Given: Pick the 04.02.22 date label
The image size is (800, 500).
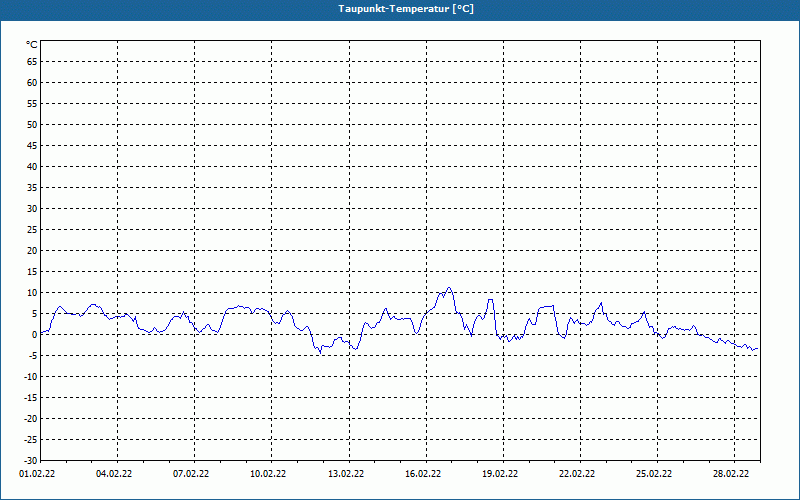Looking at the screenshot, I should pos(114,474).
